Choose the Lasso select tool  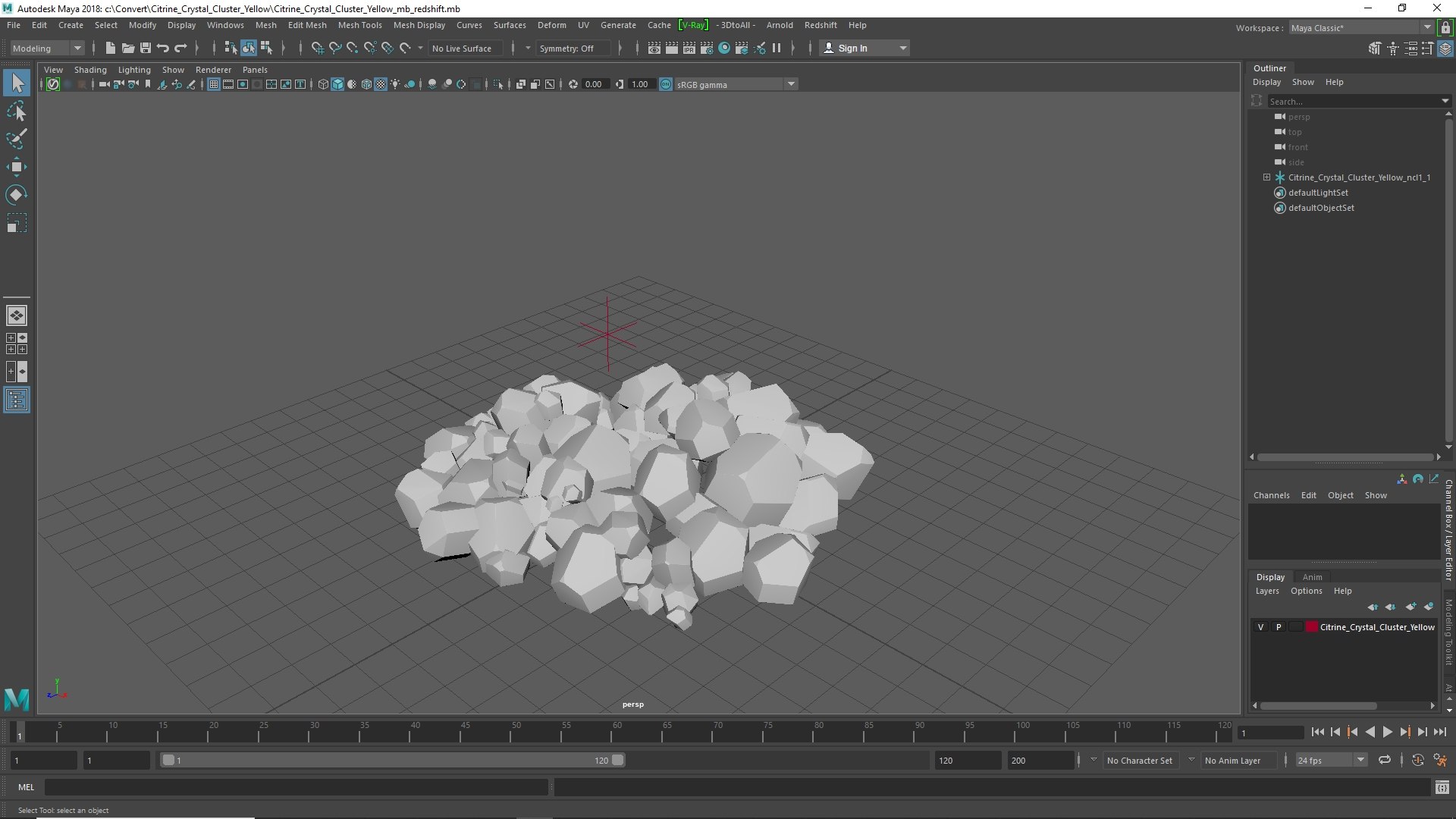tap(16, 111)
